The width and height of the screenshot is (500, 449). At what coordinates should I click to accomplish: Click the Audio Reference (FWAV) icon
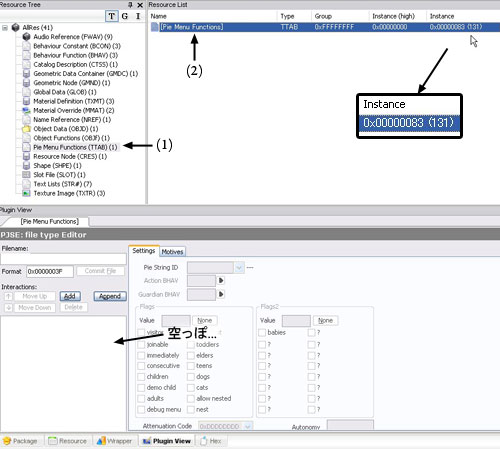click(26, 37)
